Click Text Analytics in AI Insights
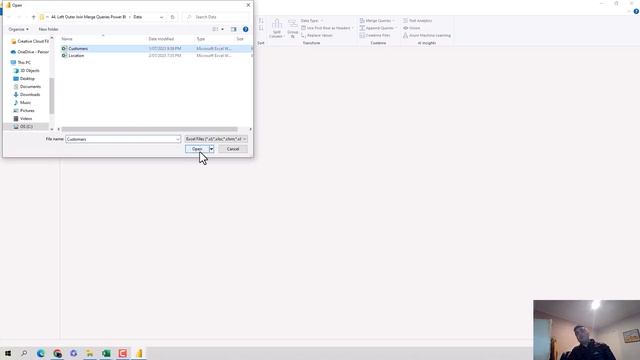The width and height of the screenshot is (640, 360). tap(417, 20)
